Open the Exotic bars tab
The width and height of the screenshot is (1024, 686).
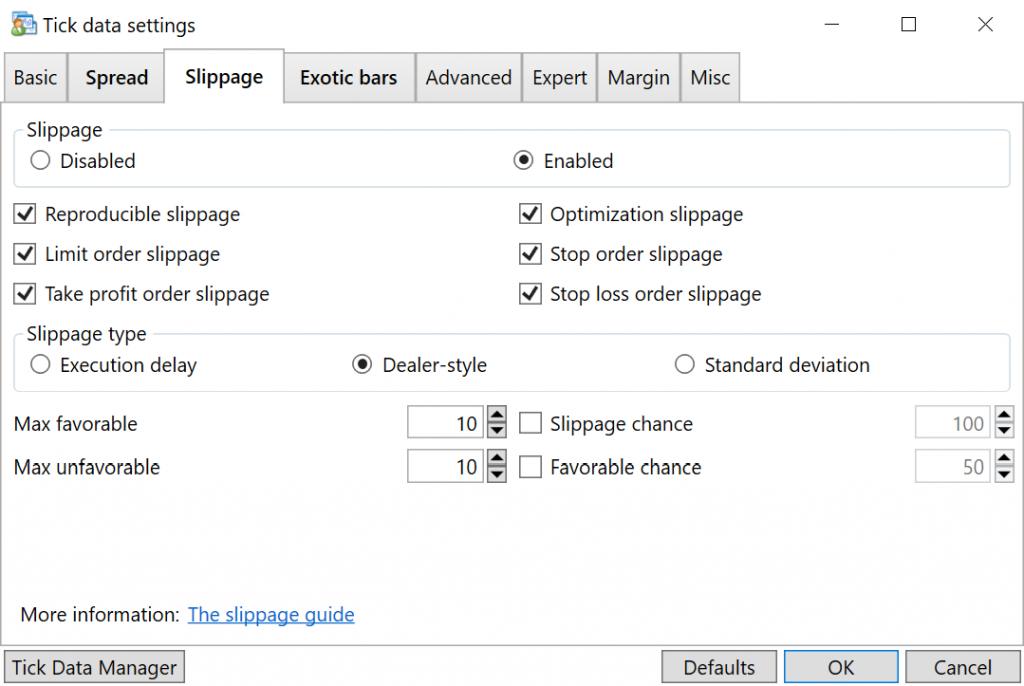pos(348,77)
